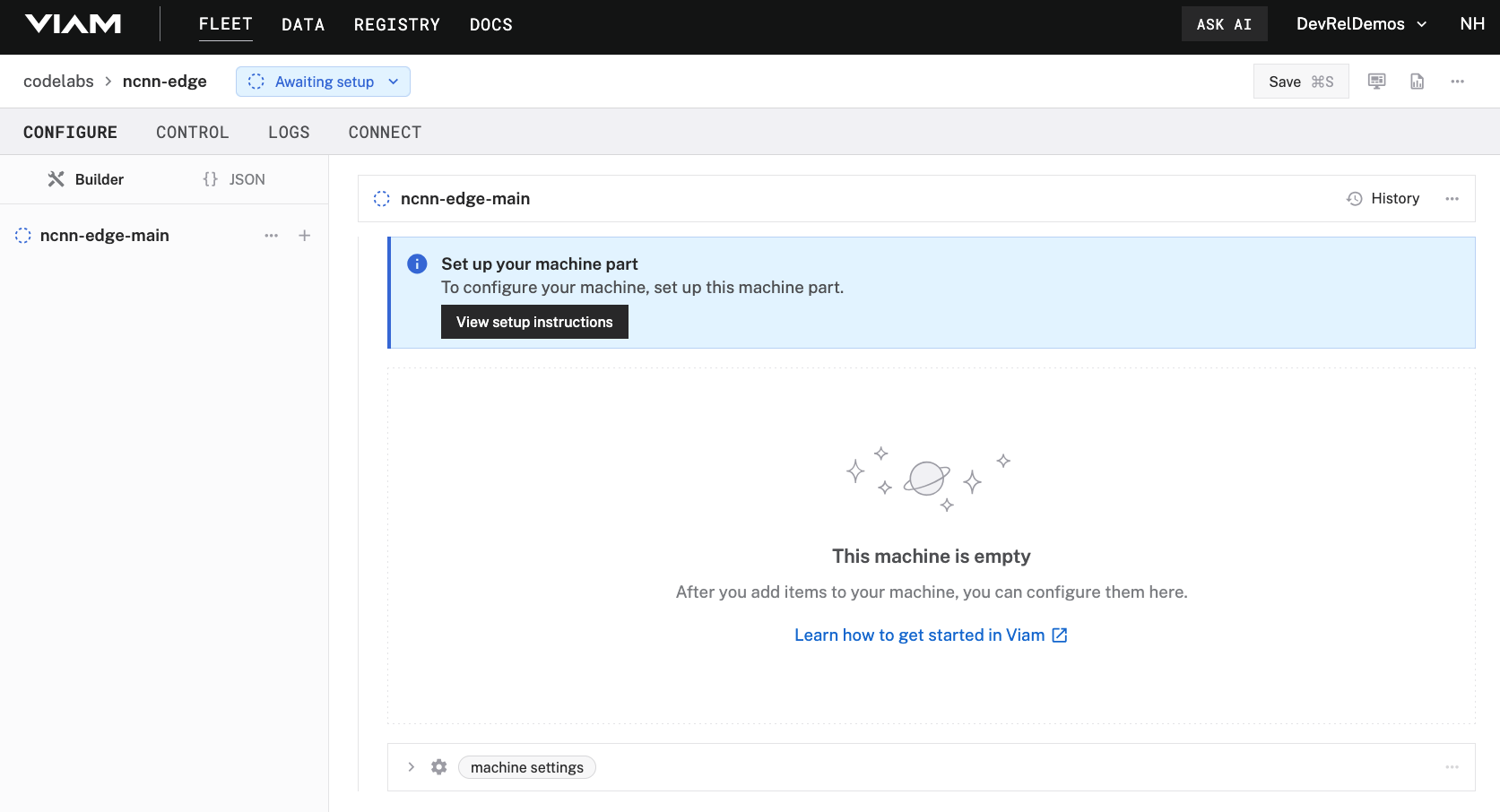Click the ncnn-edge-main card title
The width and height of the screenshot is (1500, 812).
pos(465,199)
